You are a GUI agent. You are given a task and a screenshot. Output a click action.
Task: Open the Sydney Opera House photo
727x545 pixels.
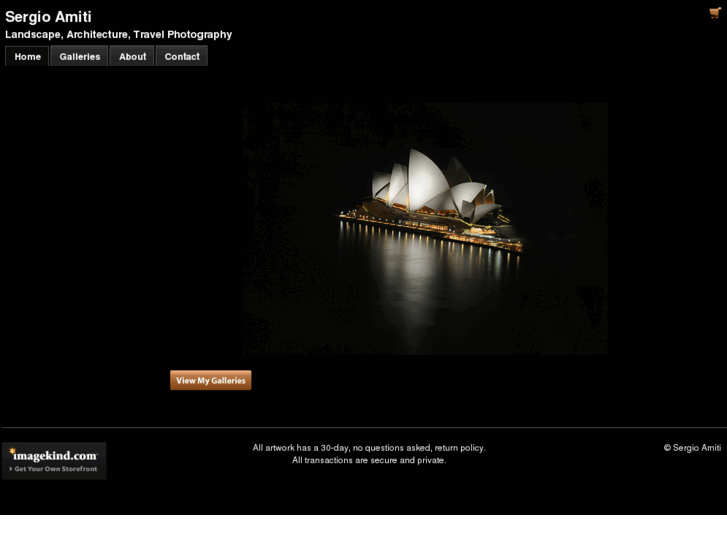click(x=425, y=229)
